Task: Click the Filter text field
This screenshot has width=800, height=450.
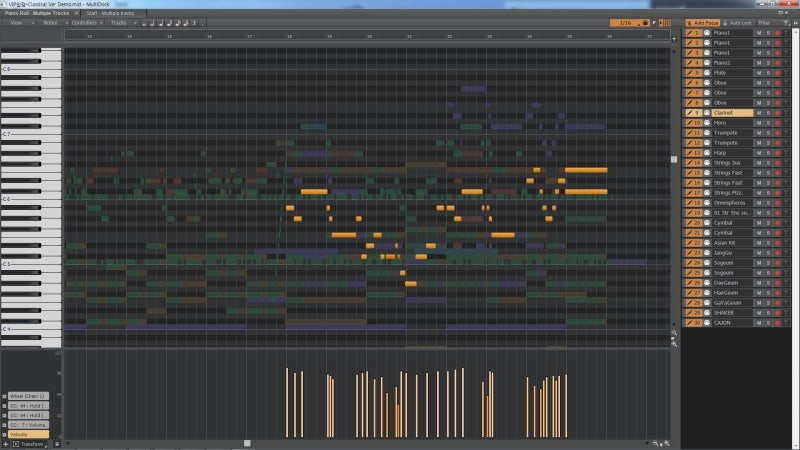Action: coord(768,23)
